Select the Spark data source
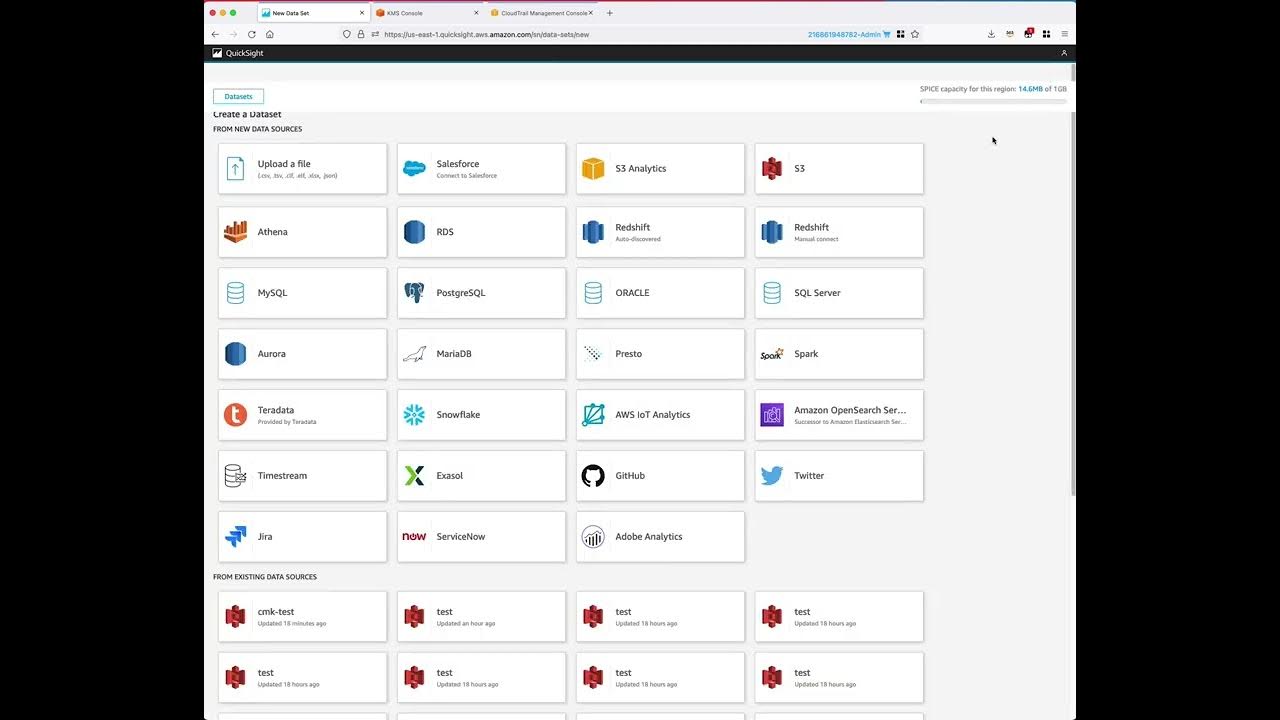 point(839,354)
